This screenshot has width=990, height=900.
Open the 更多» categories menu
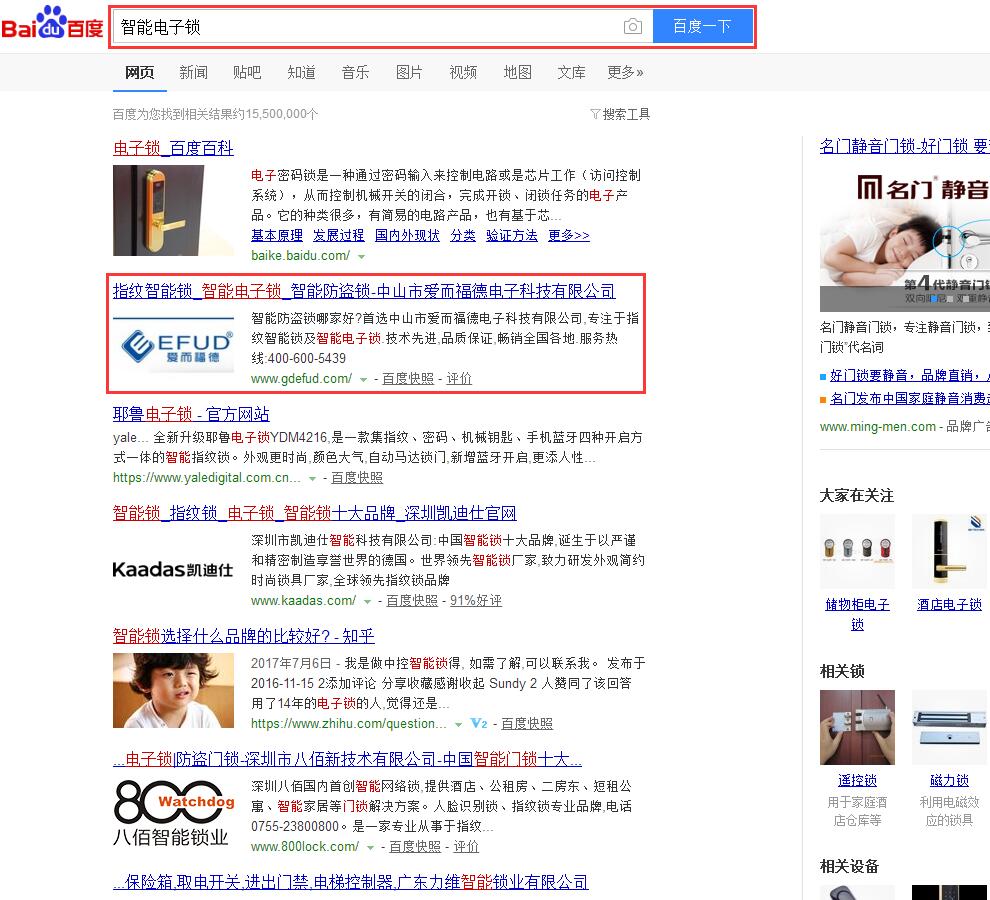click(625, 72)
